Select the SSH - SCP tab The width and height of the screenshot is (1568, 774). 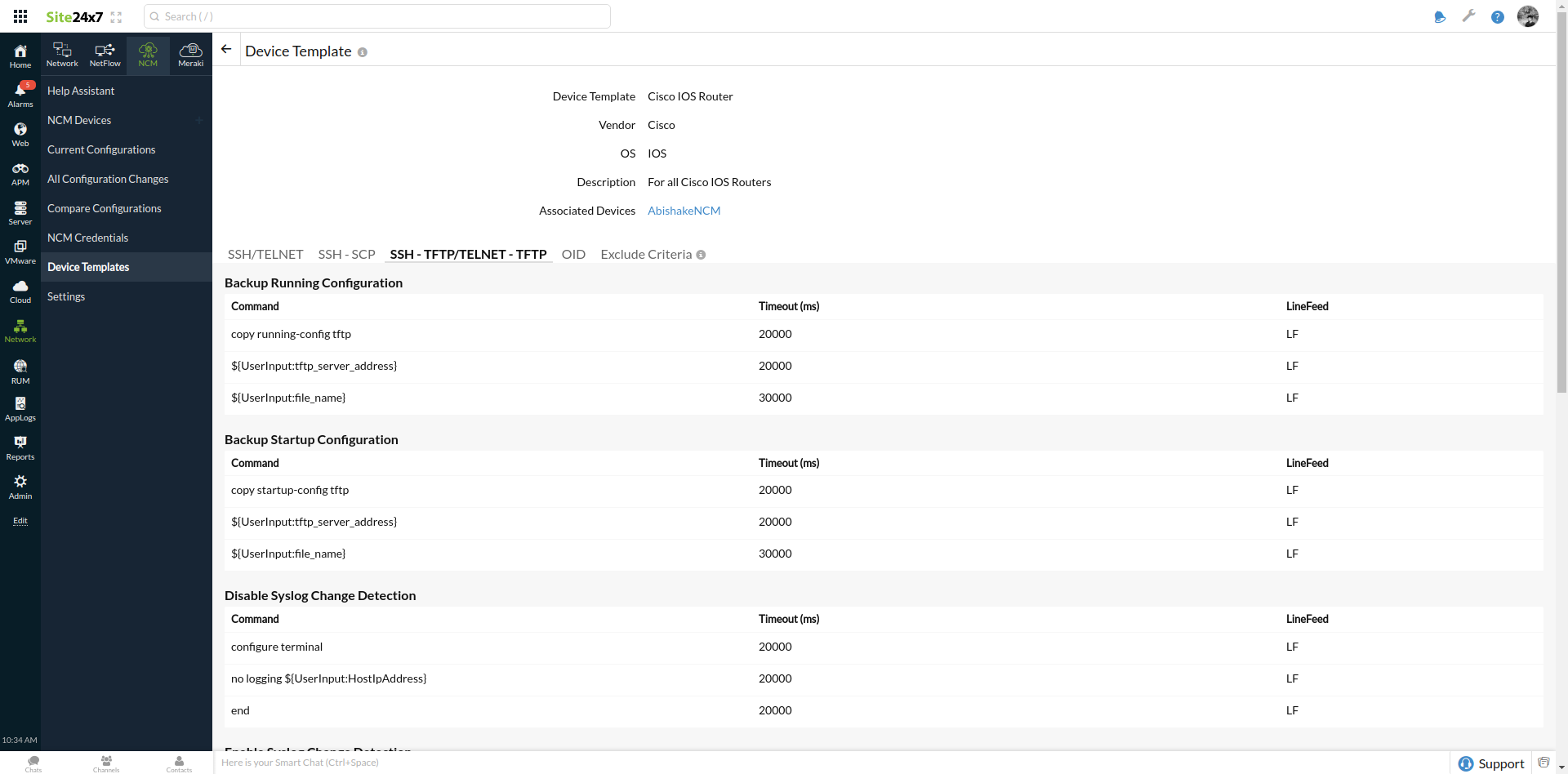pyautogui.click(x=346, y=254)
